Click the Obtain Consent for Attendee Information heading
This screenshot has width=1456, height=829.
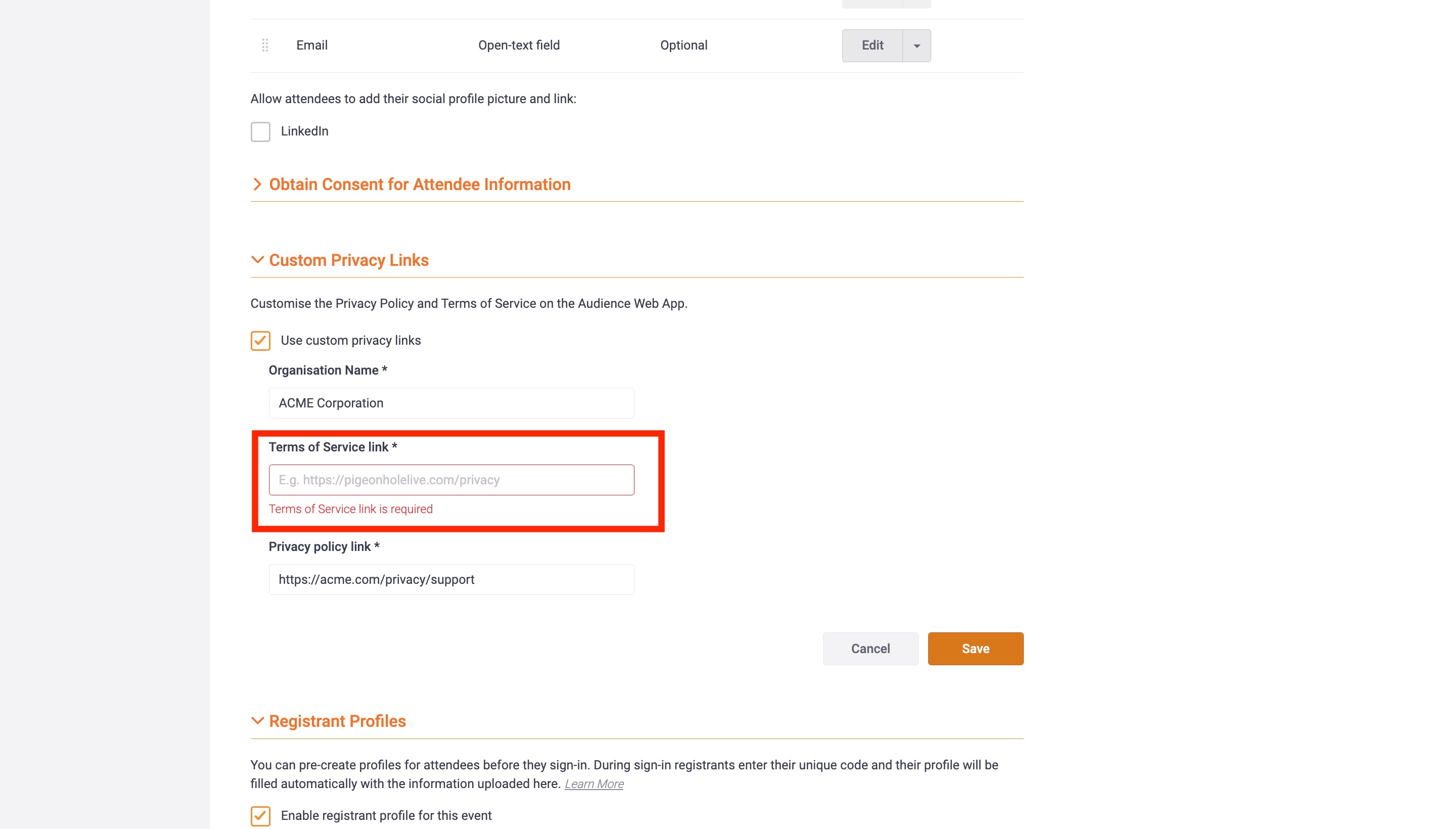pyautogui.click(x=419, y=184)
